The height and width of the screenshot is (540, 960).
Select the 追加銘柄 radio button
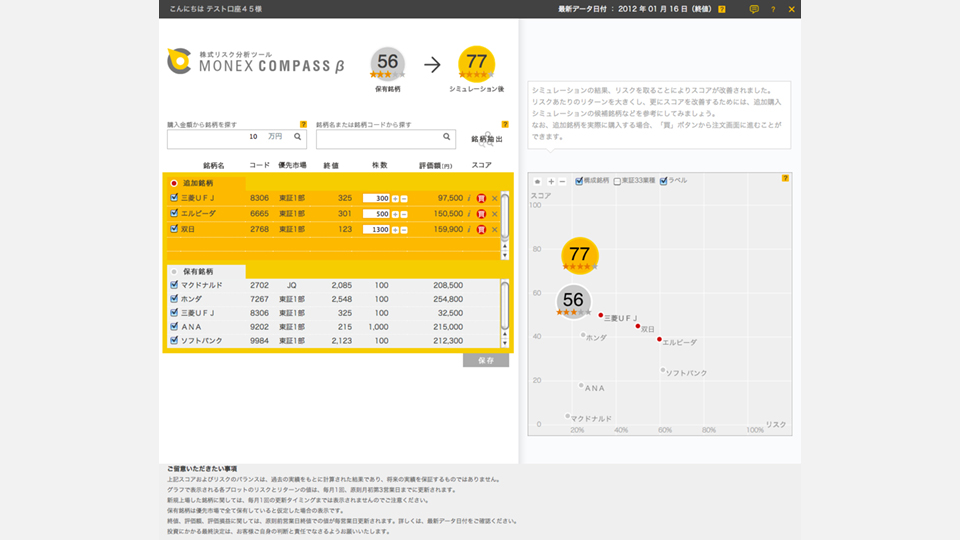pyautogui.click(x=174, y=183)
